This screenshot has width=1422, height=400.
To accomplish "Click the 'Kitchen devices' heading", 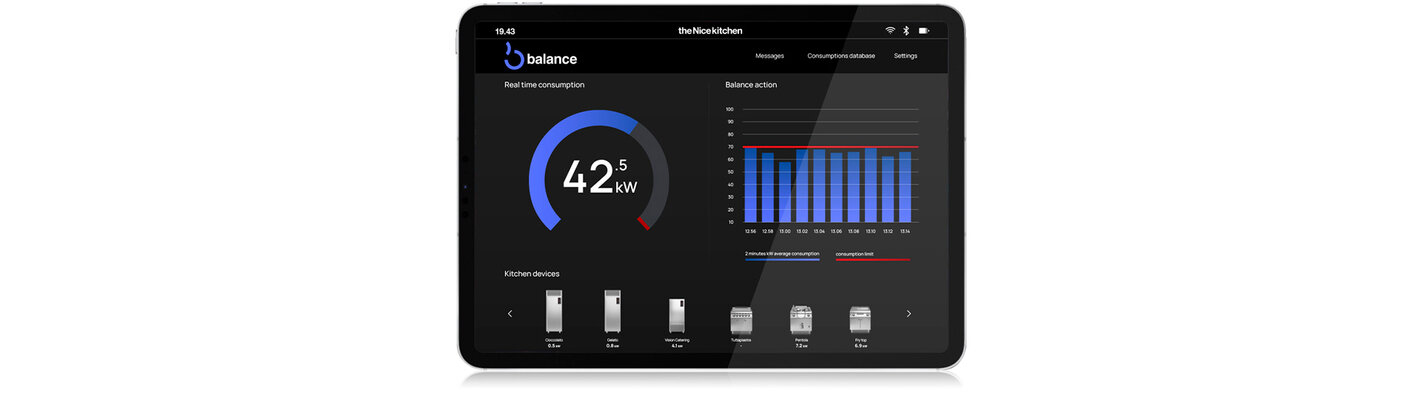I will tap(532, 274).
